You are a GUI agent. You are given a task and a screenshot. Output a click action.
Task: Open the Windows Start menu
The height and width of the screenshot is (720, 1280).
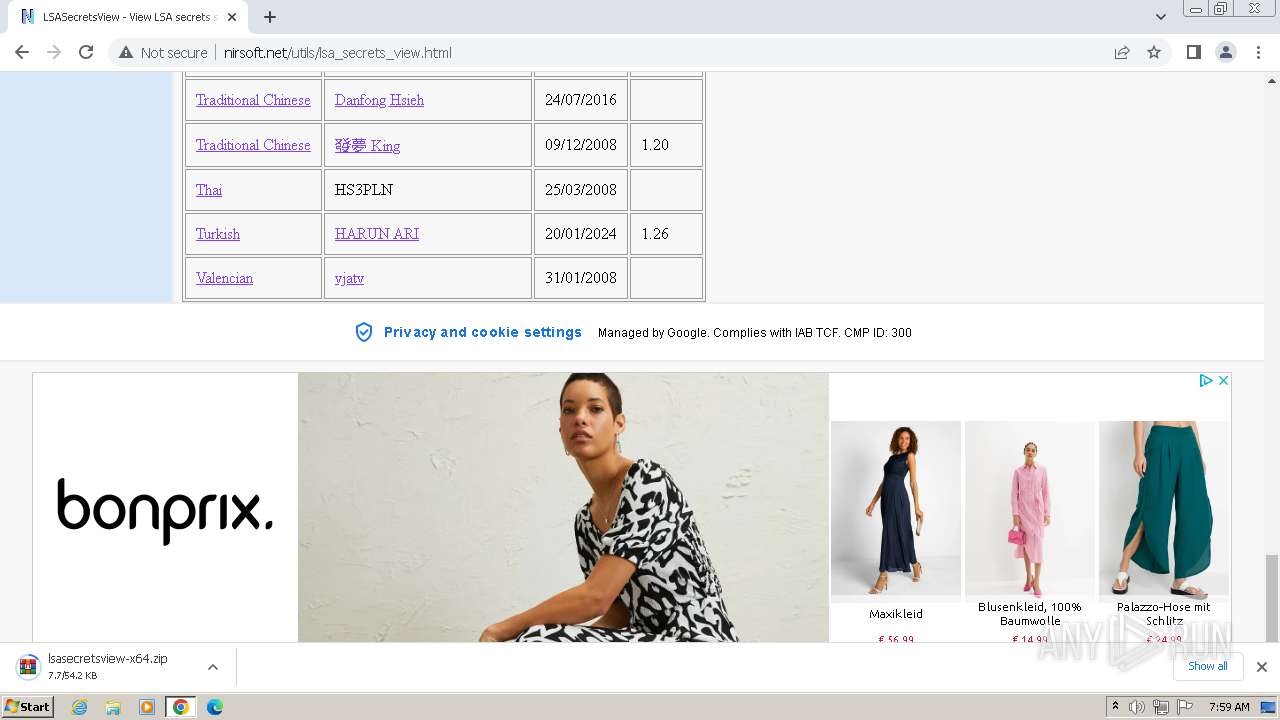point(27,707)
